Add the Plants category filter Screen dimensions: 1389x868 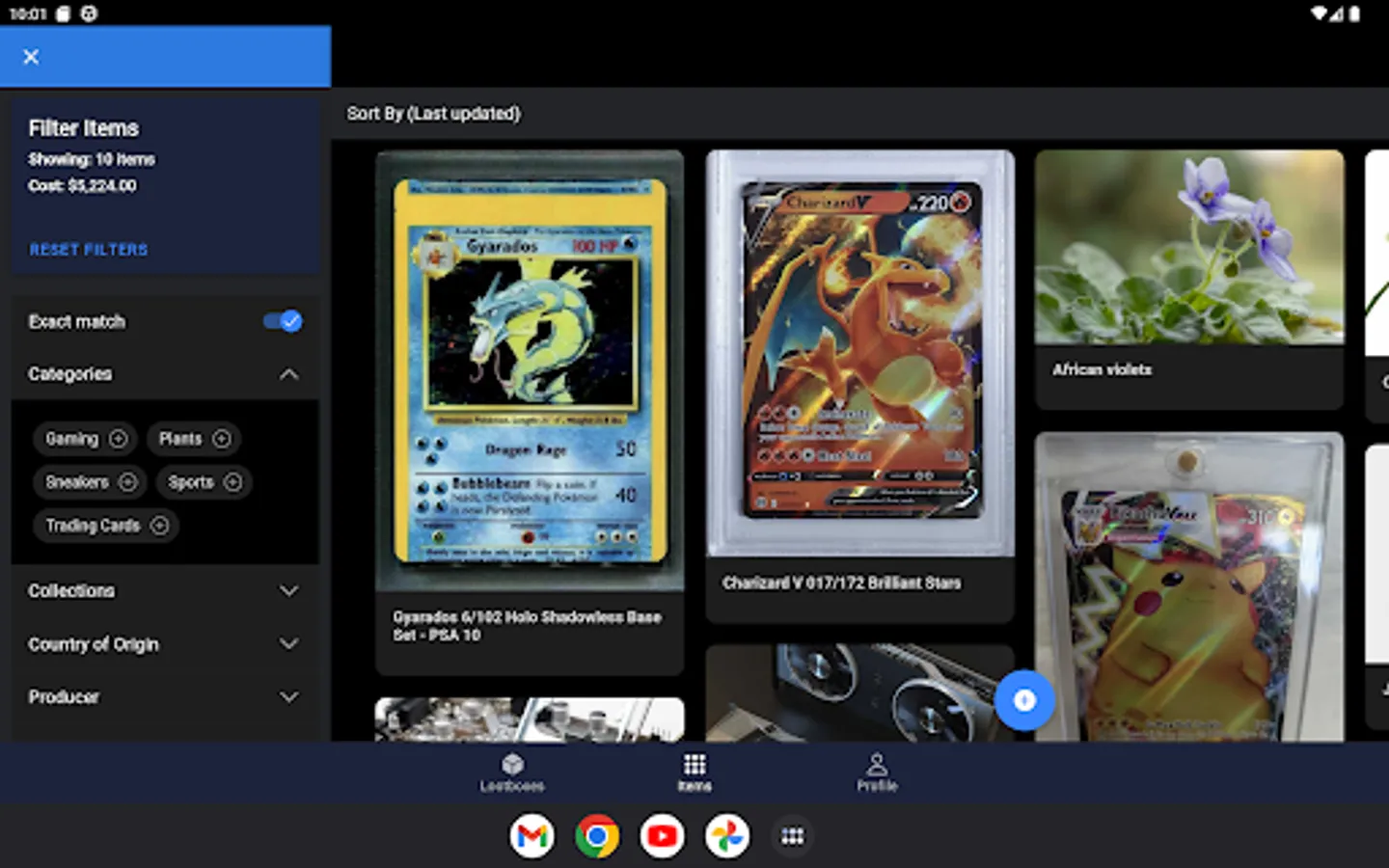pos(194,439)
